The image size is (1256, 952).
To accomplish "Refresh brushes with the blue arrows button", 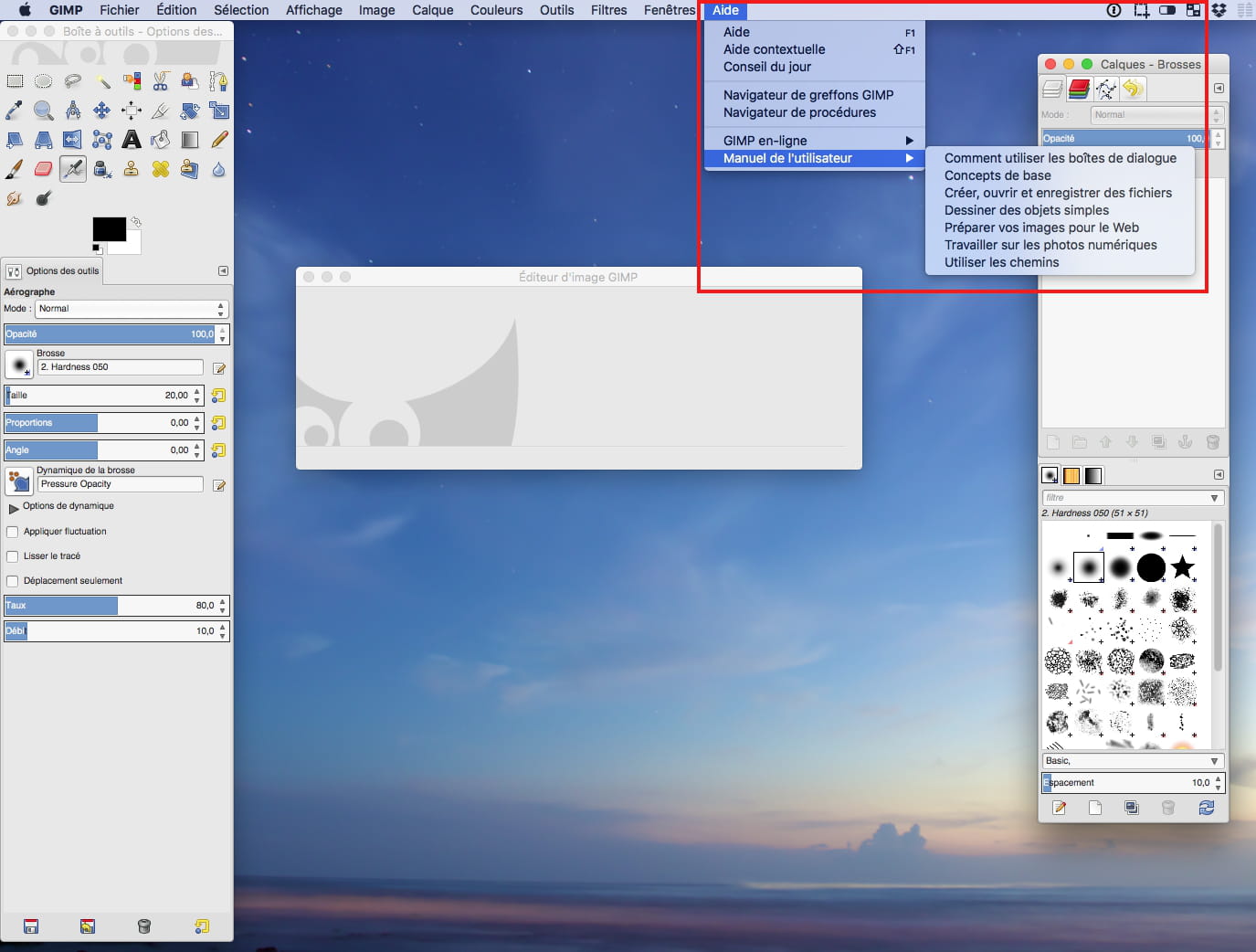I will click(1207, 808).
